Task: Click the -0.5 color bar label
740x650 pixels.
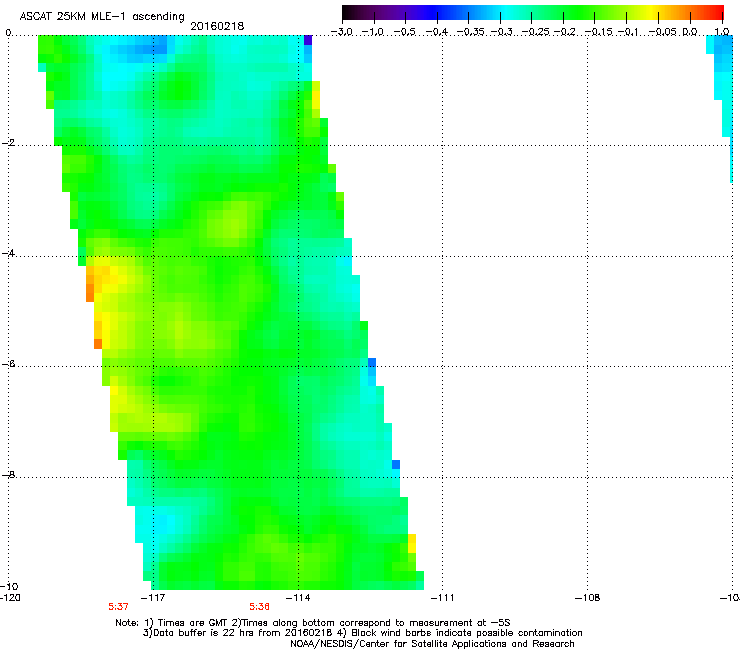Action: (405, 32)
